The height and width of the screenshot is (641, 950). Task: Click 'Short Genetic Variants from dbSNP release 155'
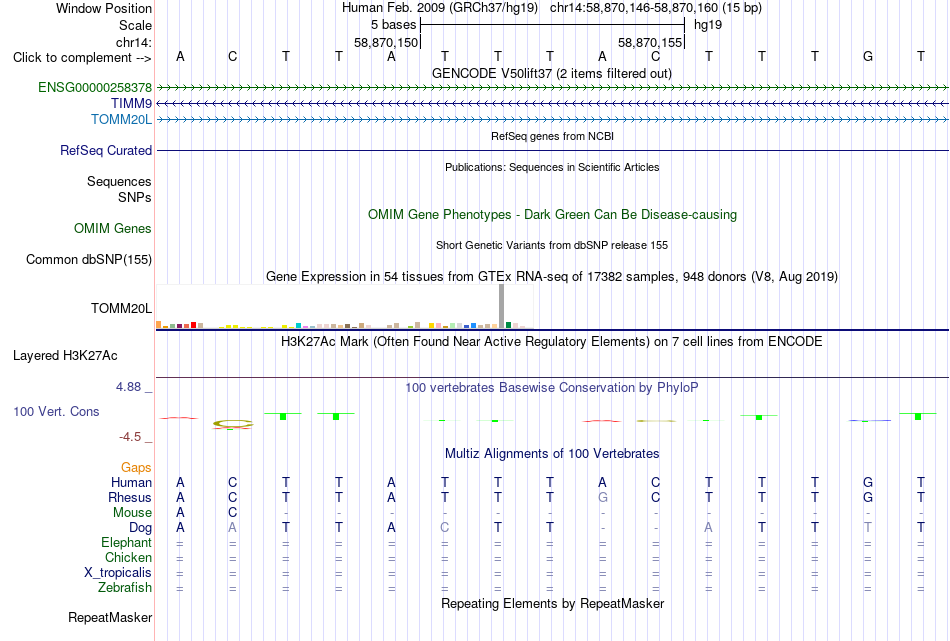(552, 245)
